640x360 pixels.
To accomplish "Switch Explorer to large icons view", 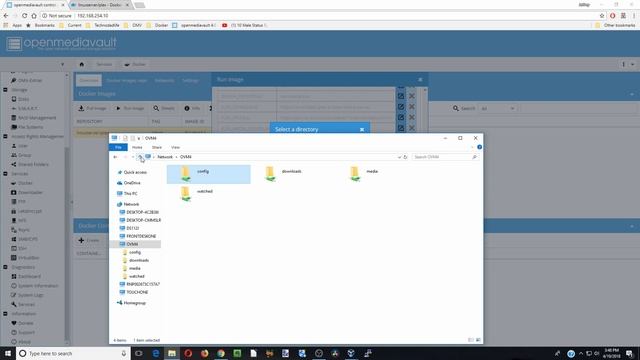I will click(x=478, y=340).
